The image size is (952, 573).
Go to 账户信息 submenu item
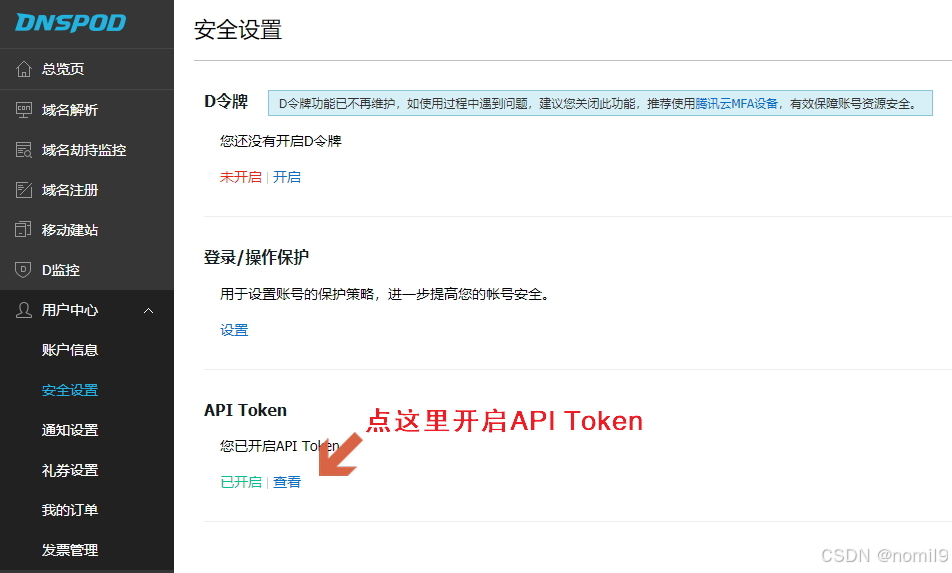pos(70,350)
